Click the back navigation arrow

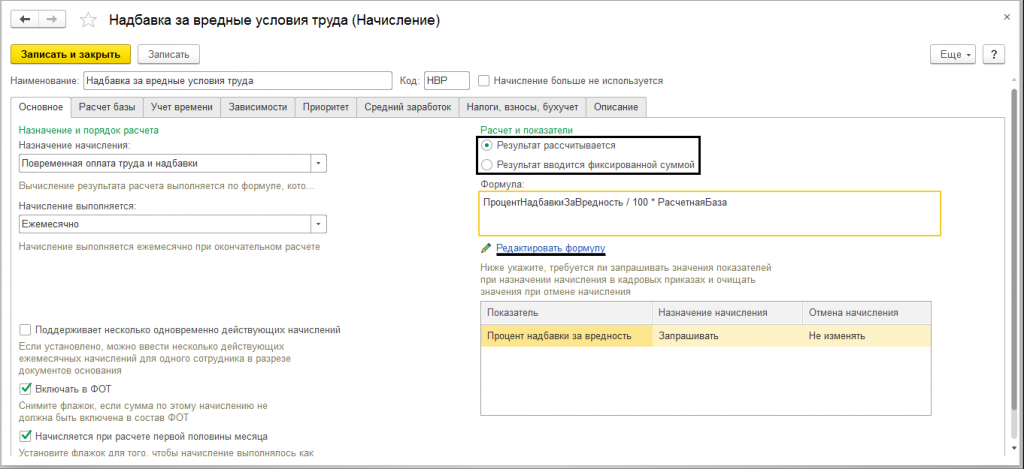23,20
